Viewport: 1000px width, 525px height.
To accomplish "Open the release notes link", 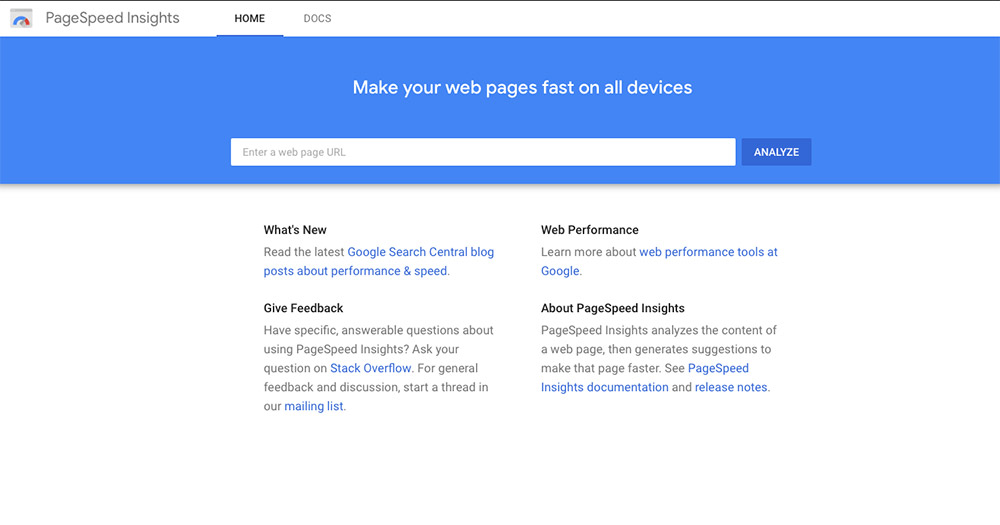I will [x=731, y=387].
